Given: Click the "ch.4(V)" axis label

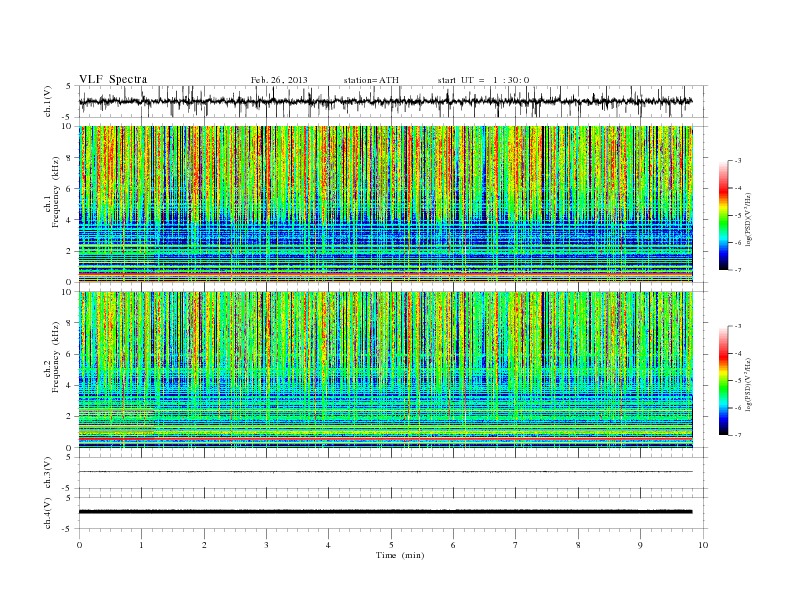Looking at the screenshot, I should (x=48, y=513).
